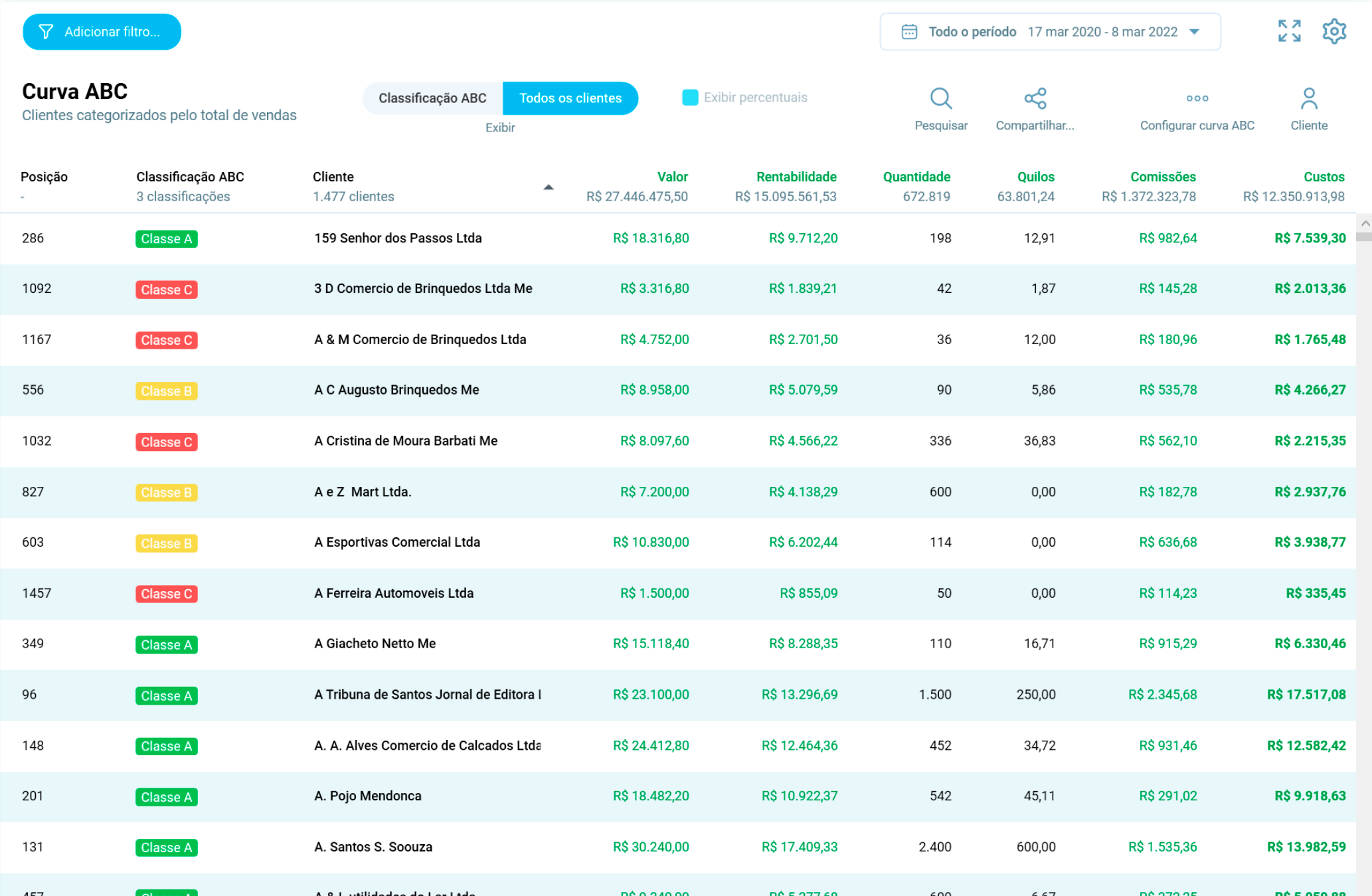Sort by the Quilos column header
The image size is (1372, 896).
[x=1035, y=177]
